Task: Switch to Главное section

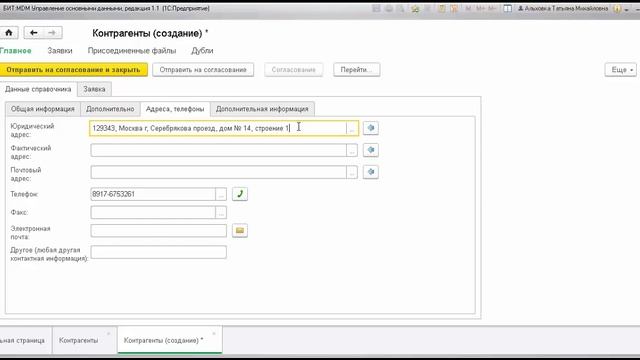Action: 16,51
